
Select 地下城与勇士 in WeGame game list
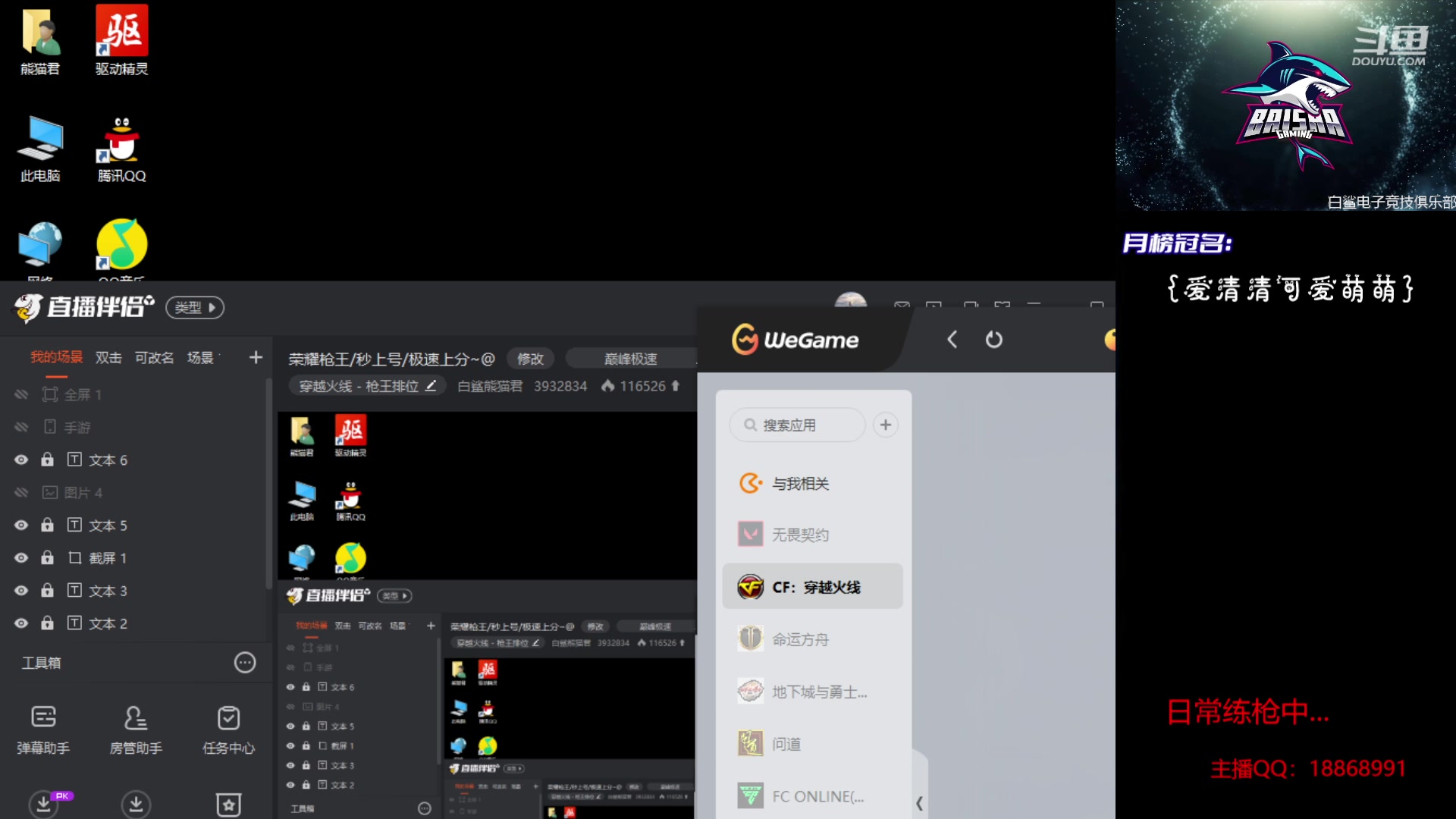pyautogui.click(x=812, y=692)
